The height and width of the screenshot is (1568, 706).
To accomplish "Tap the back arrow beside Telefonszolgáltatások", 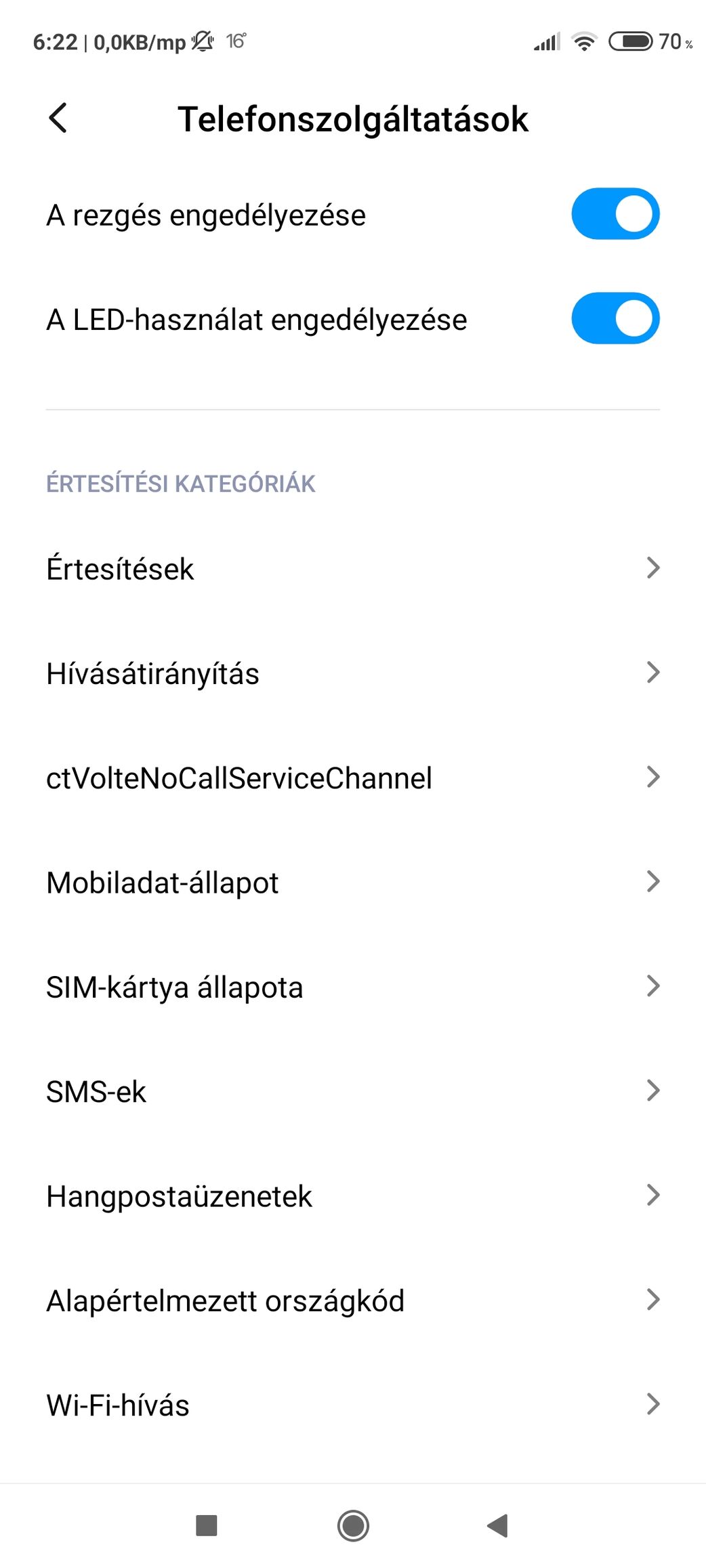I will pos(58,118).
